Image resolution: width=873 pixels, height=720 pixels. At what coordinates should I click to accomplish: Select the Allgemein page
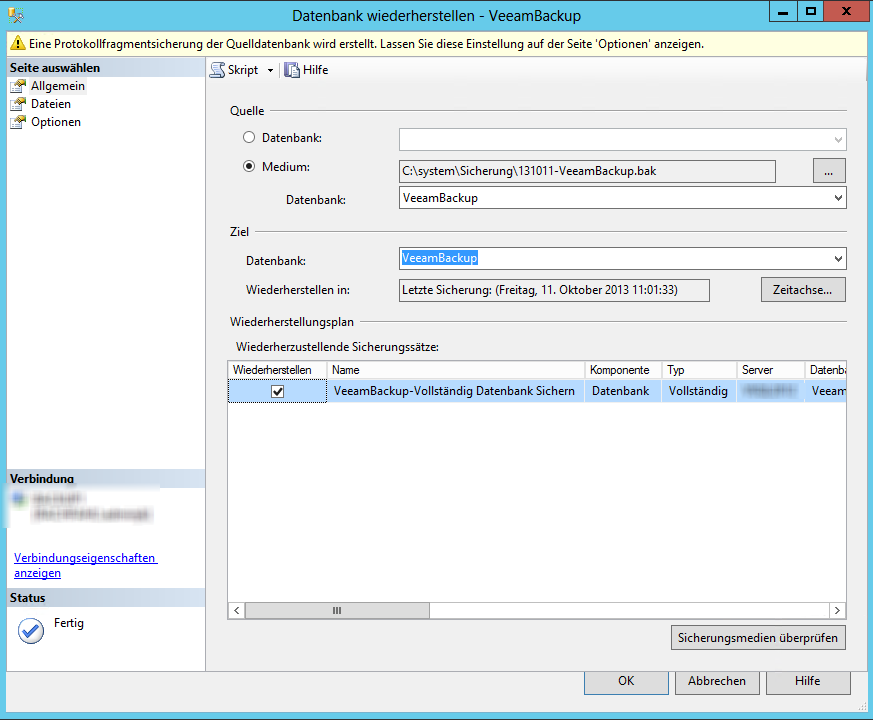coord(58,86)
